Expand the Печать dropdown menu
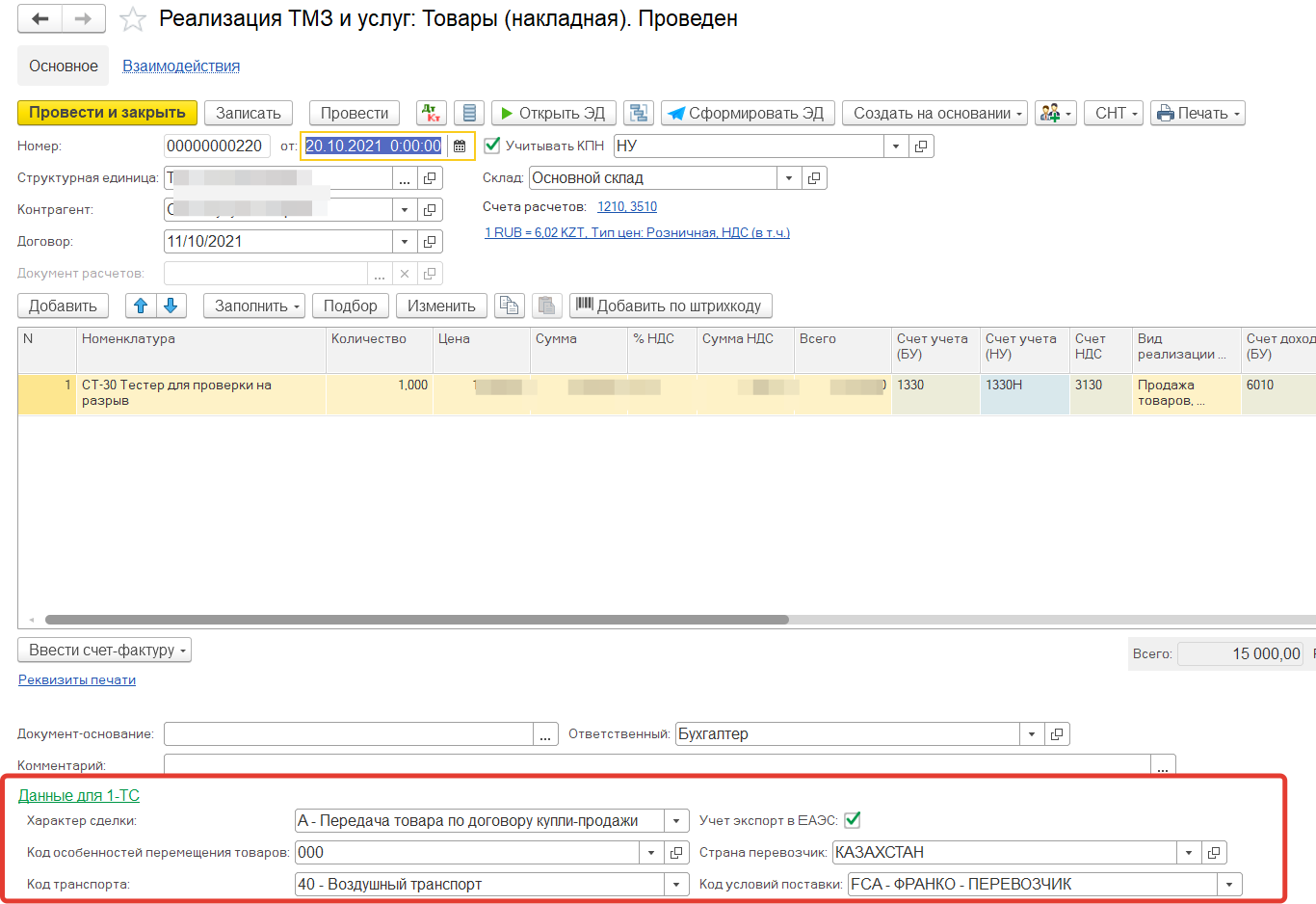Screen dimensions: 1316x904 pyautogui.click(x=1198, y=113)
